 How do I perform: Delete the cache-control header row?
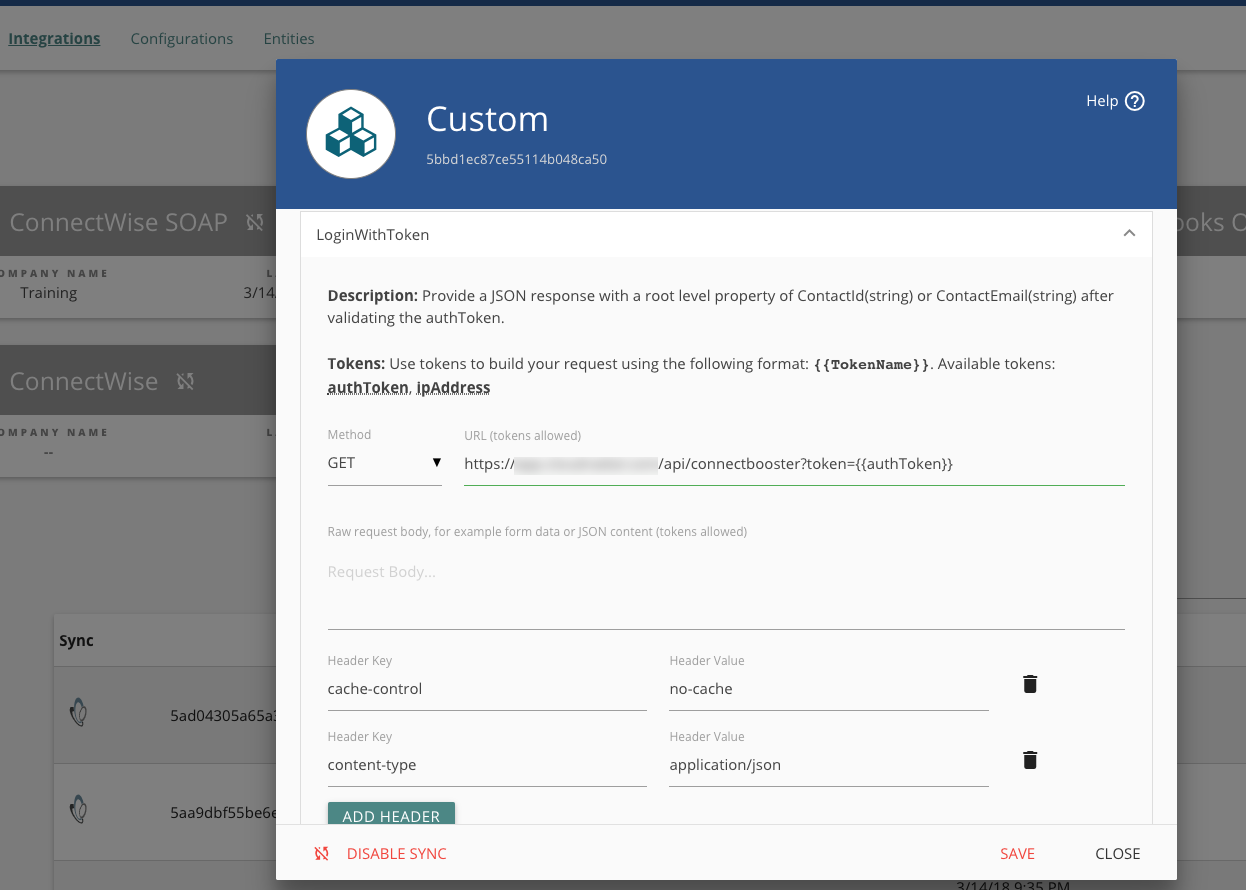point(1030,684)
